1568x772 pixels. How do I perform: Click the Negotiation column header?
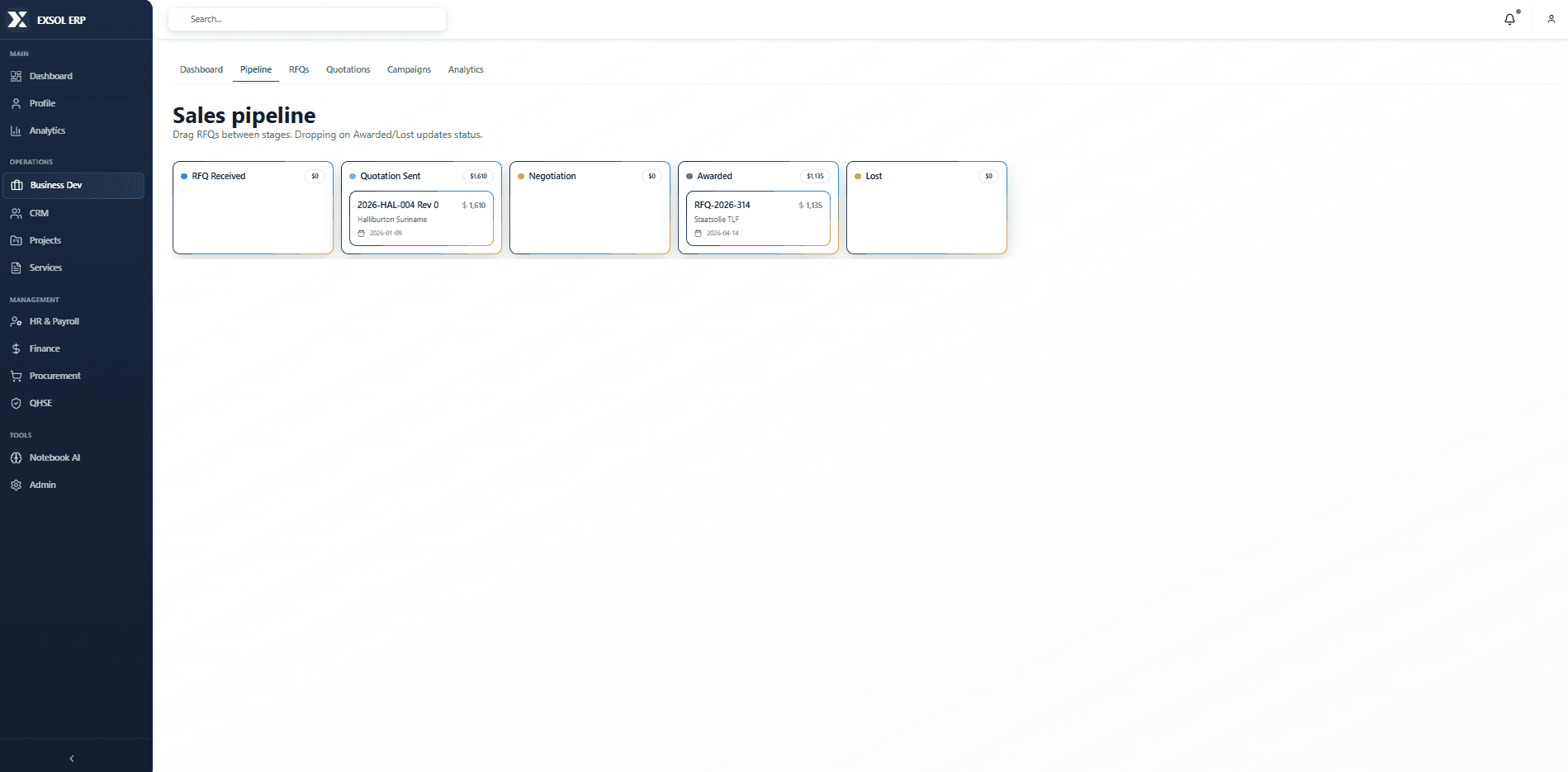click(x=552, y=176)
